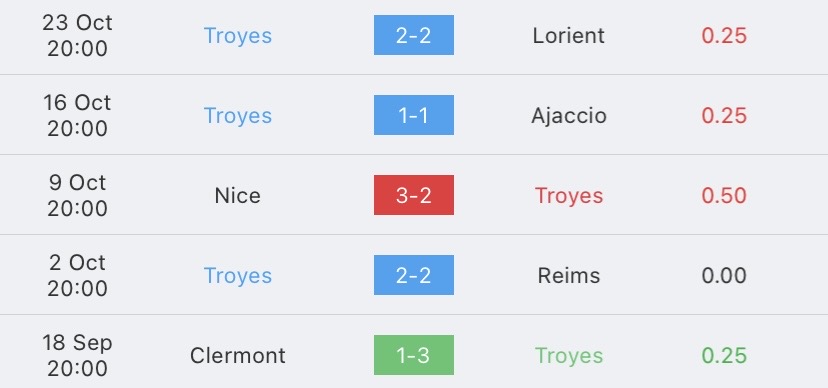Open the Troyes vs Lorient 2-2 score

coord(413,35)
